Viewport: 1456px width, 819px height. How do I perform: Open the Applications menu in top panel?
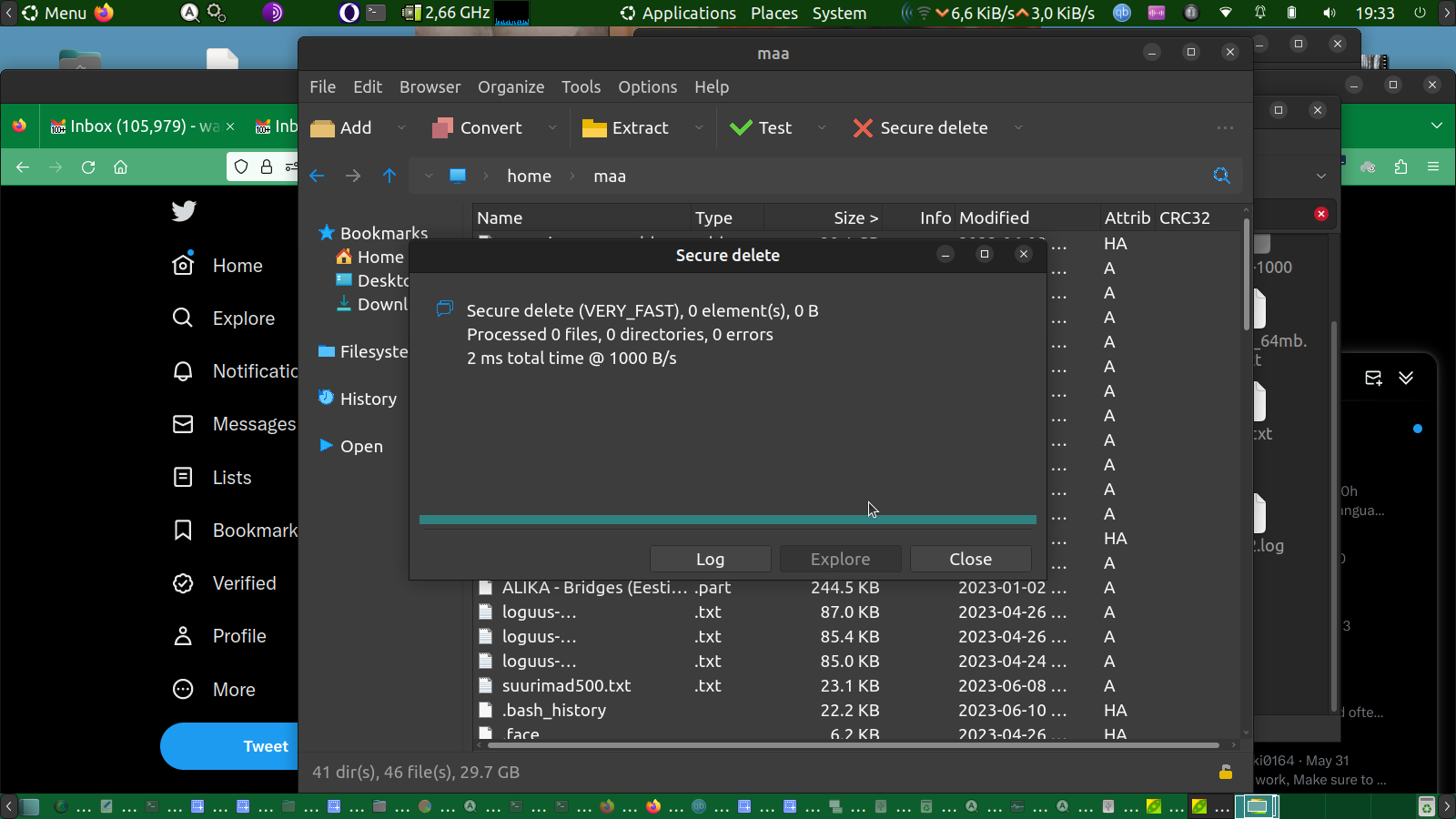click(x=688, y=14)
